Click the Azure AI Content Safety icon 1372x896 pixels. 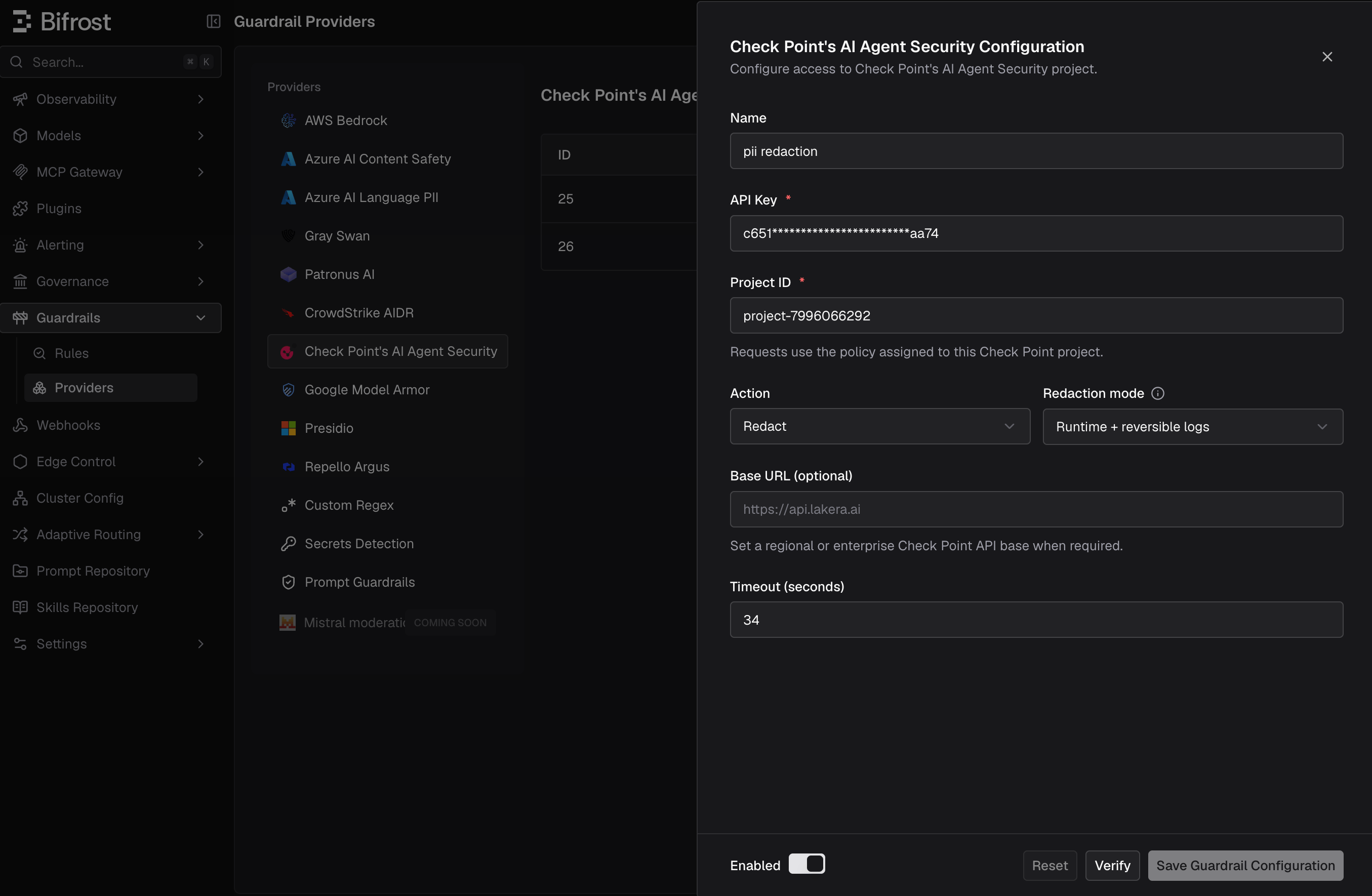288,159
